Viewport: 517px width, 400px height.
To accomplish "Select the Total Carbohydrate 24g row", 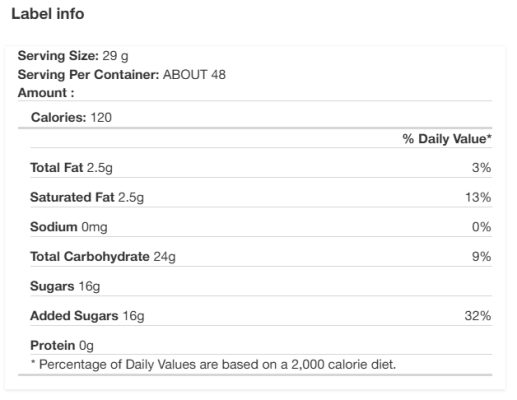I will pyautogui.click(x=261, y=256).
